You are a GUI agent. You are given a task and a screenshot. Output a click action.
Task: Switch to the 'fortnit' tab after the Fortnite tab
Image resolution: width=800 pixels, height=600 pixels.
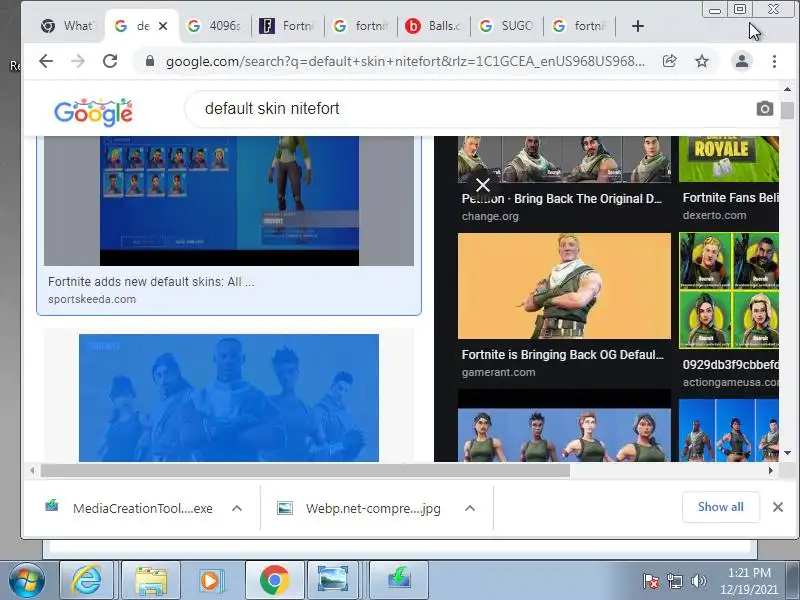coord(361,26)
